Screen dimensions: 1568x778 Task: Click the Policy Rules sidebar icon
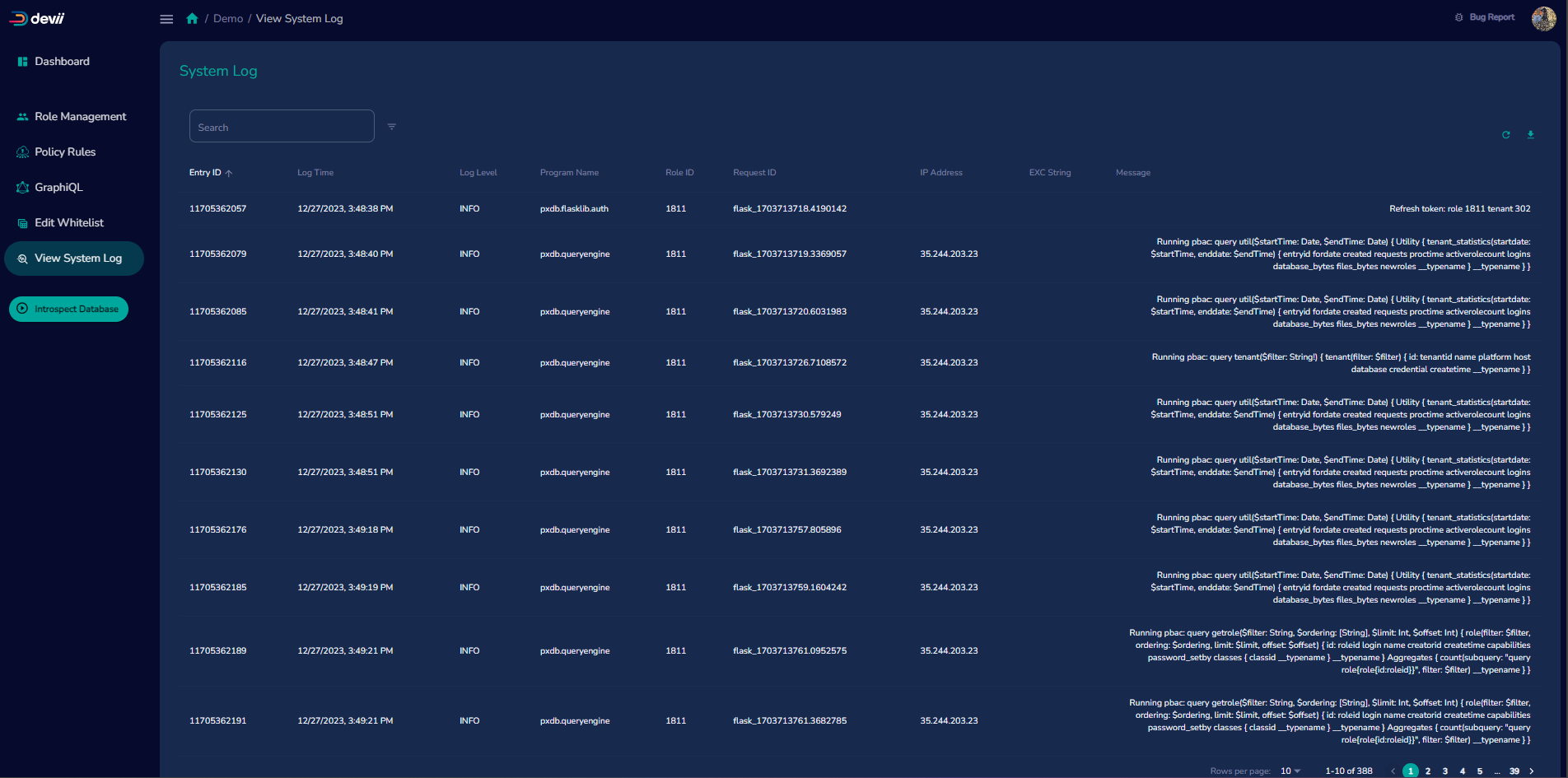[x=21, y=151]
